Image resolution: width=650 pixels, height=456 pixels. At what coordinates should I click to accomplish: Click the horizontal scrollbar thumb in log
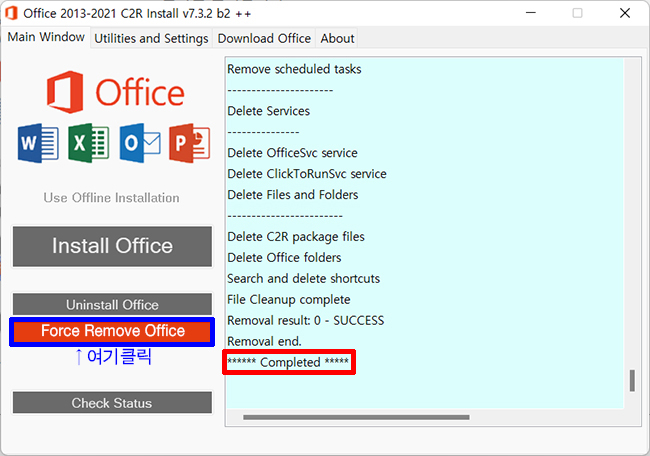[356, 417]
